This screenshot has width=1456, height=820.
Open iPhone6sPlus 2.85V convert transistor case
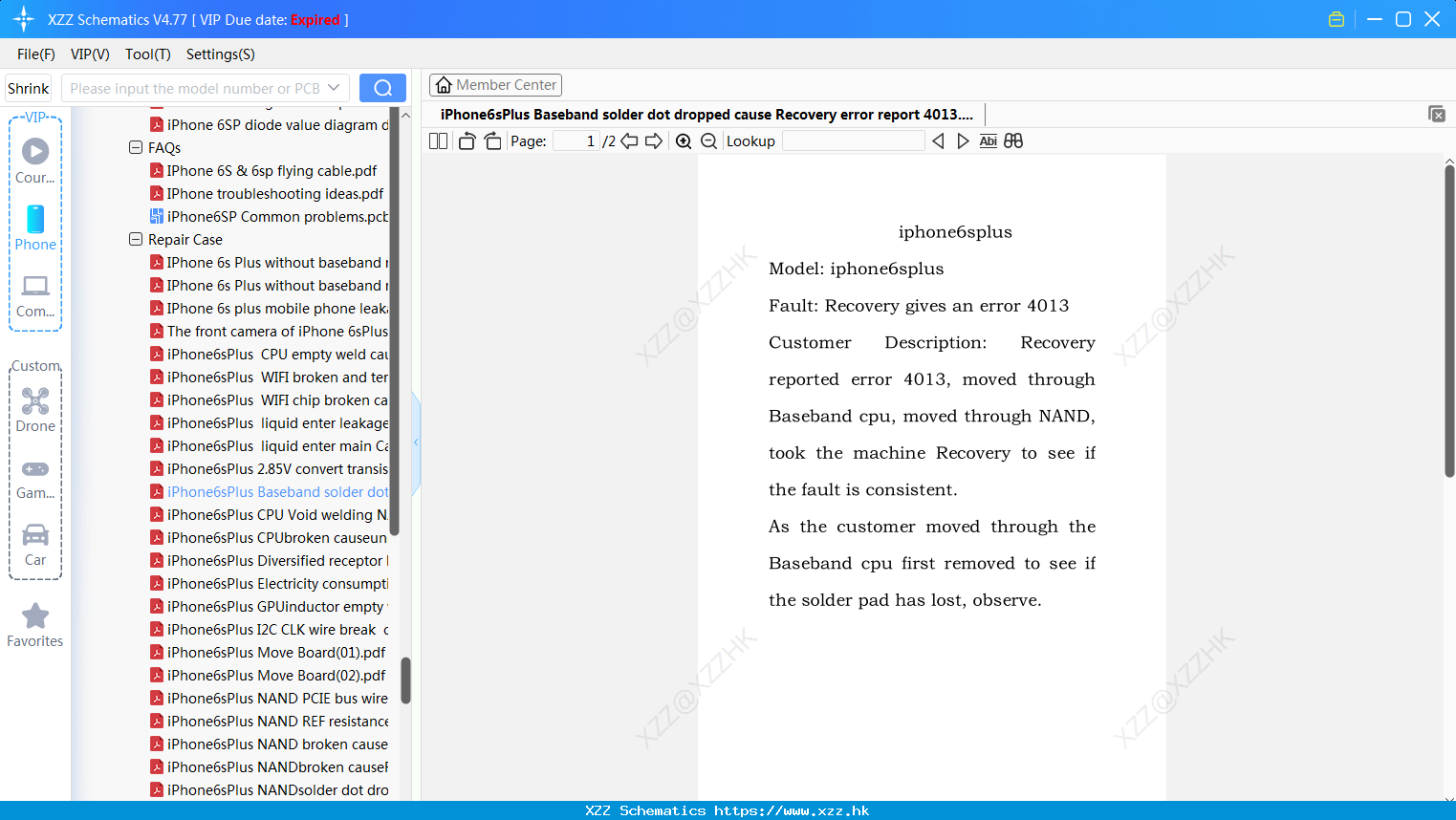[x=270, y=469]
